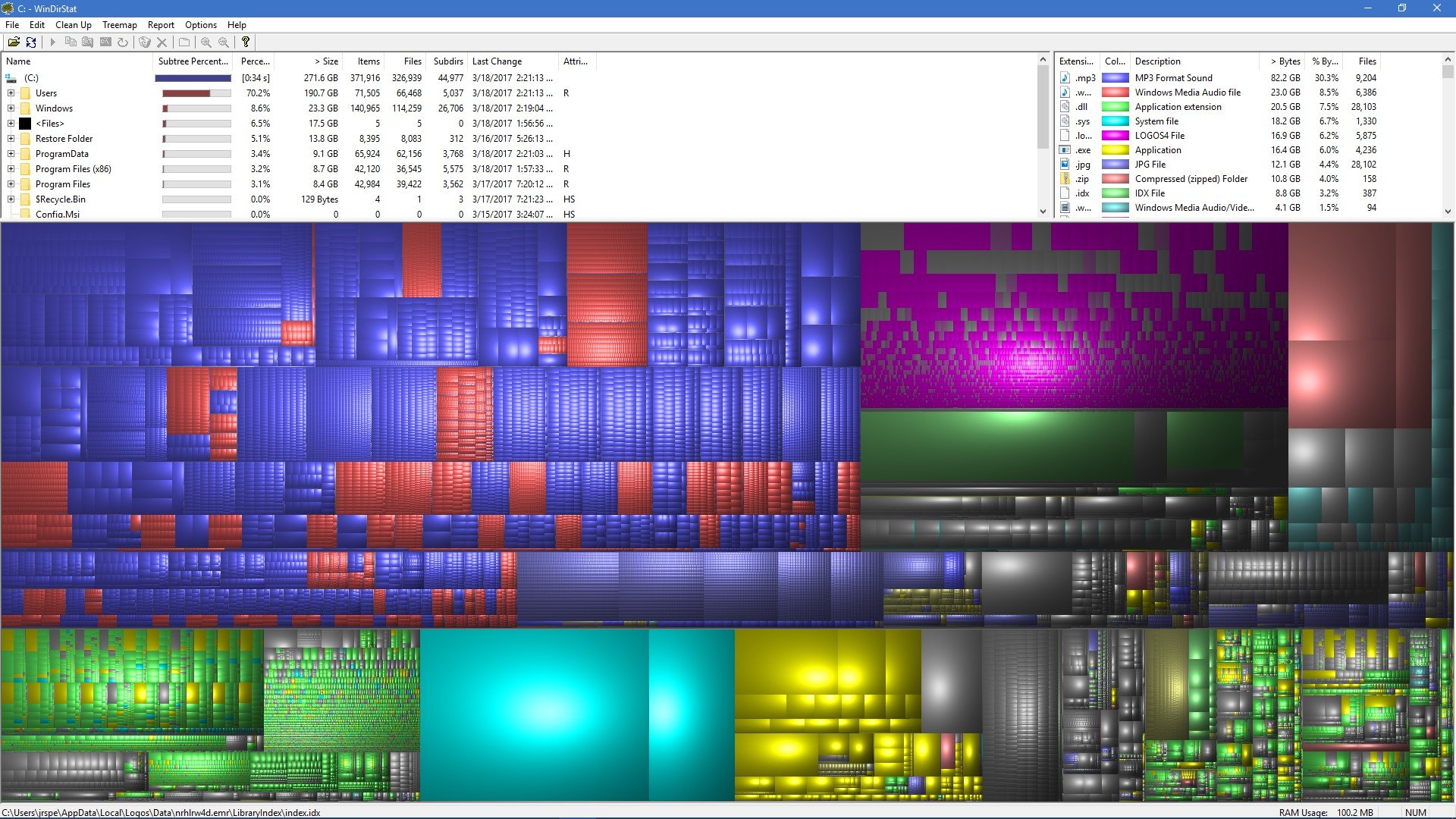Click the Open folder toolbar icon
Screen dimensions: 1456x819
click(14, 42)
